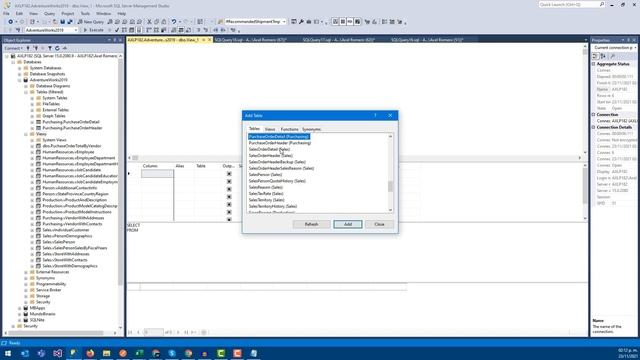Click the Visual Studio icon in taskbar
The height and width of the screenshot is (360, 640).
58,353
